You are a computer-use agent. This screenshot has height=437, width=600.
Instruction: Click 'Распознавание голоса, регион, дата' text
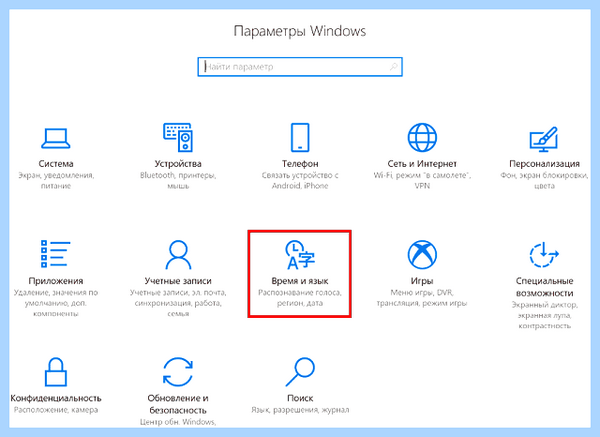click(x=300, y=298)
